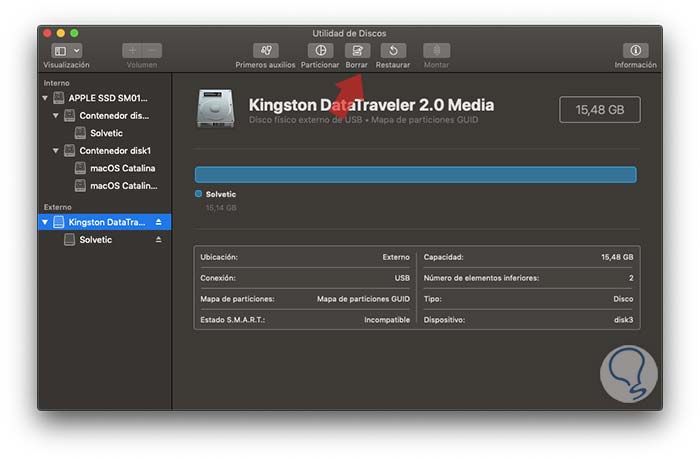
Task: Click the Kingston drive icon in sidebar
Action: [x=59, y=222]
